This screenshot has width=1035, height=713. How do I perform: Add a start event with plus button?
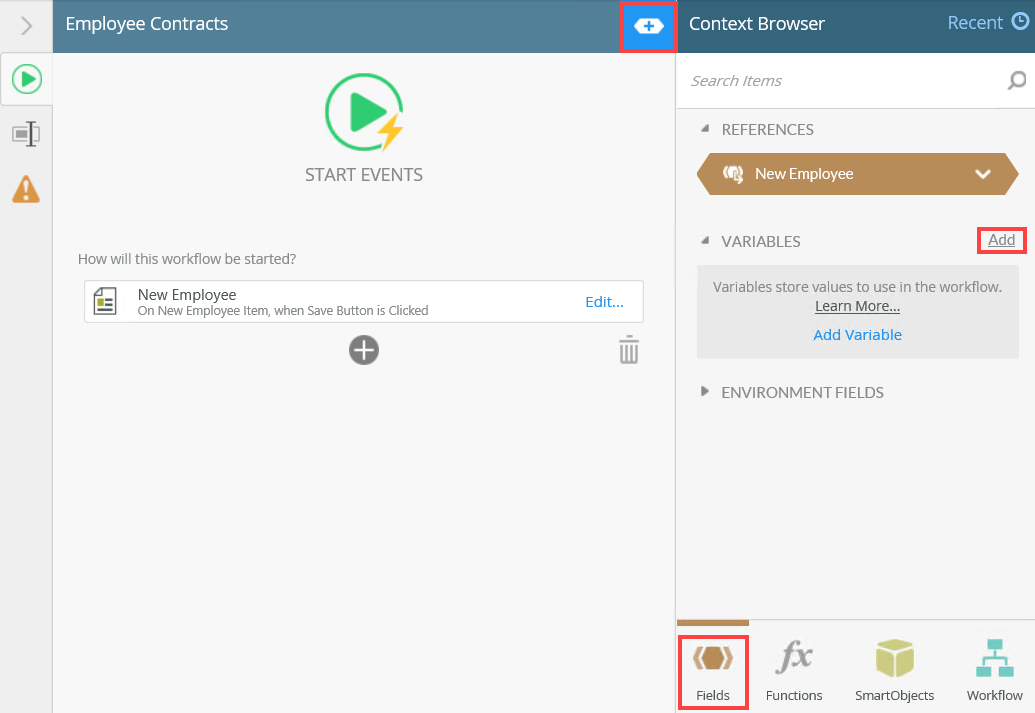tap(364, 350)
